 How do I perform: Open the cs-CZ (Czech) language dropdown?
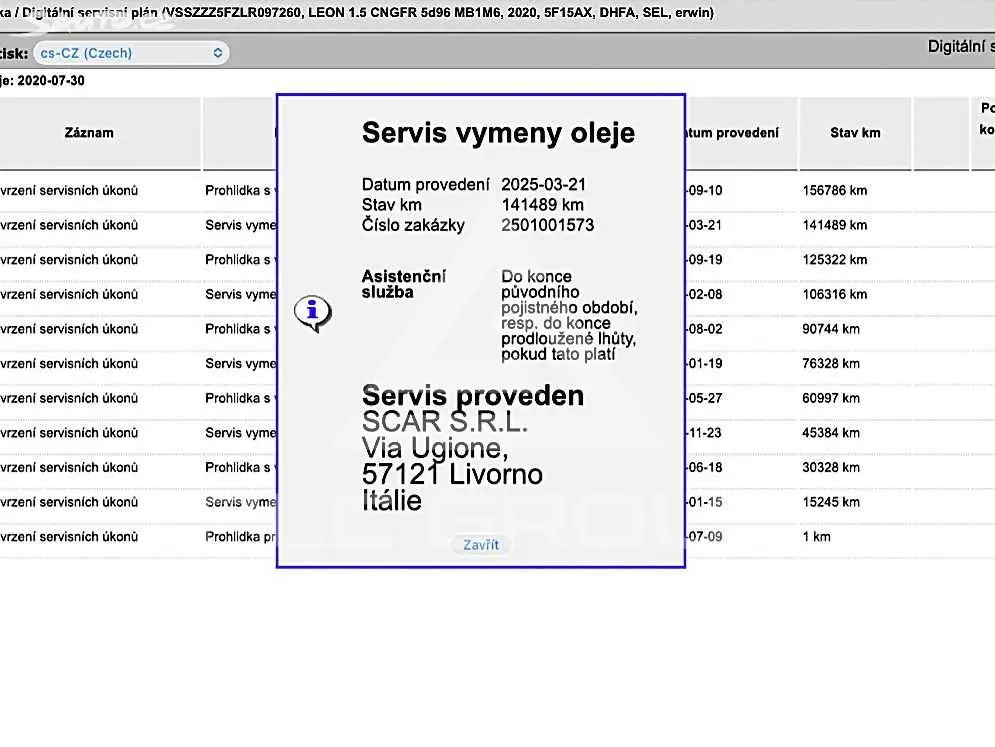pyautogui.click(x=131, y=53)
